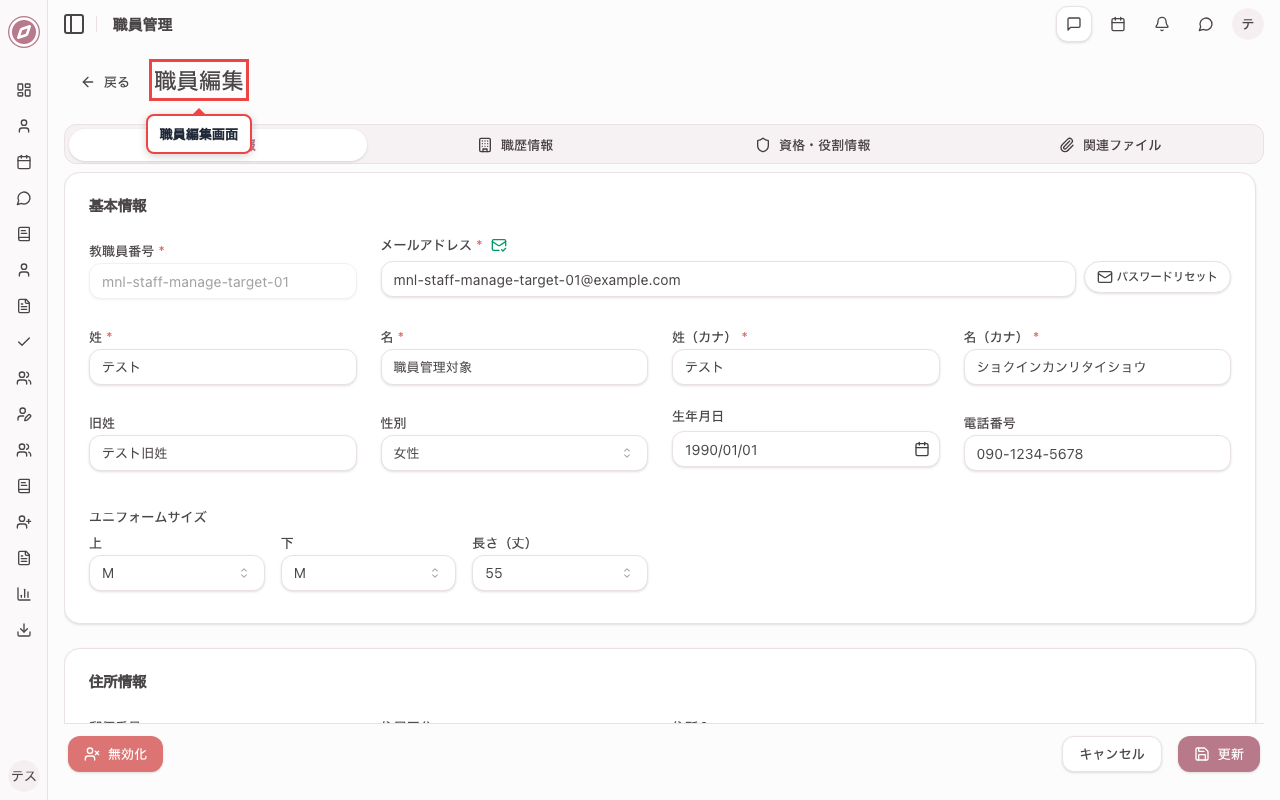Click the compass app logo
Viewport: 1280px width, 800px height.
(24, 32)
